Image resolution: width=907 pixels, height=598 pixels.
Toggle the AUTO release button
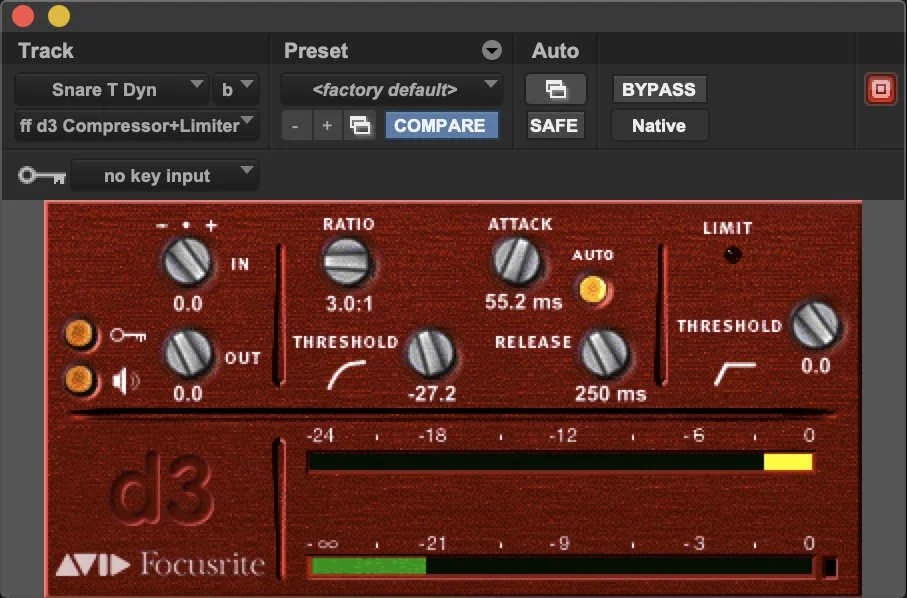(593, 289)
